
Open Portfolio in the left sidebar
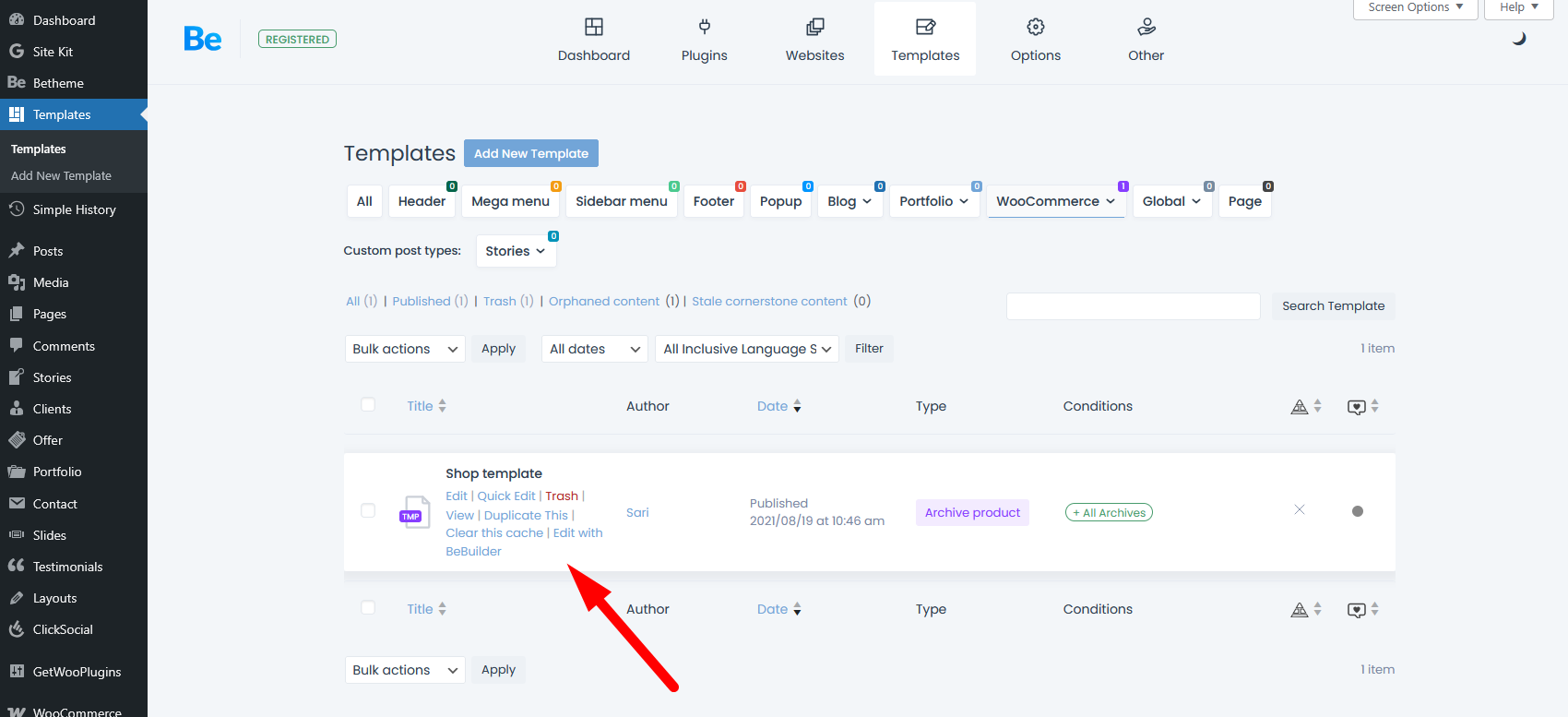click(x=57, y=472)
